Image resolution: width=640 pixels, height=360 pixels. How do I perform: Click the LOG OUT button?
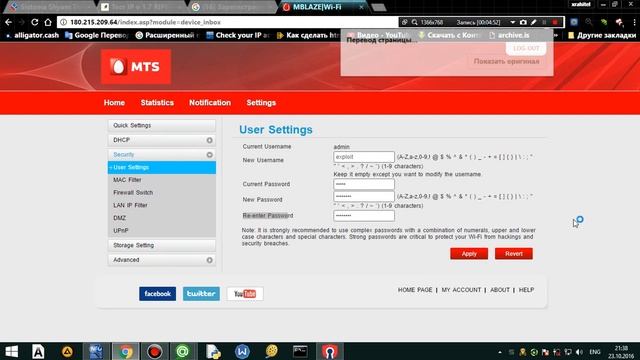tap(526, 48)
